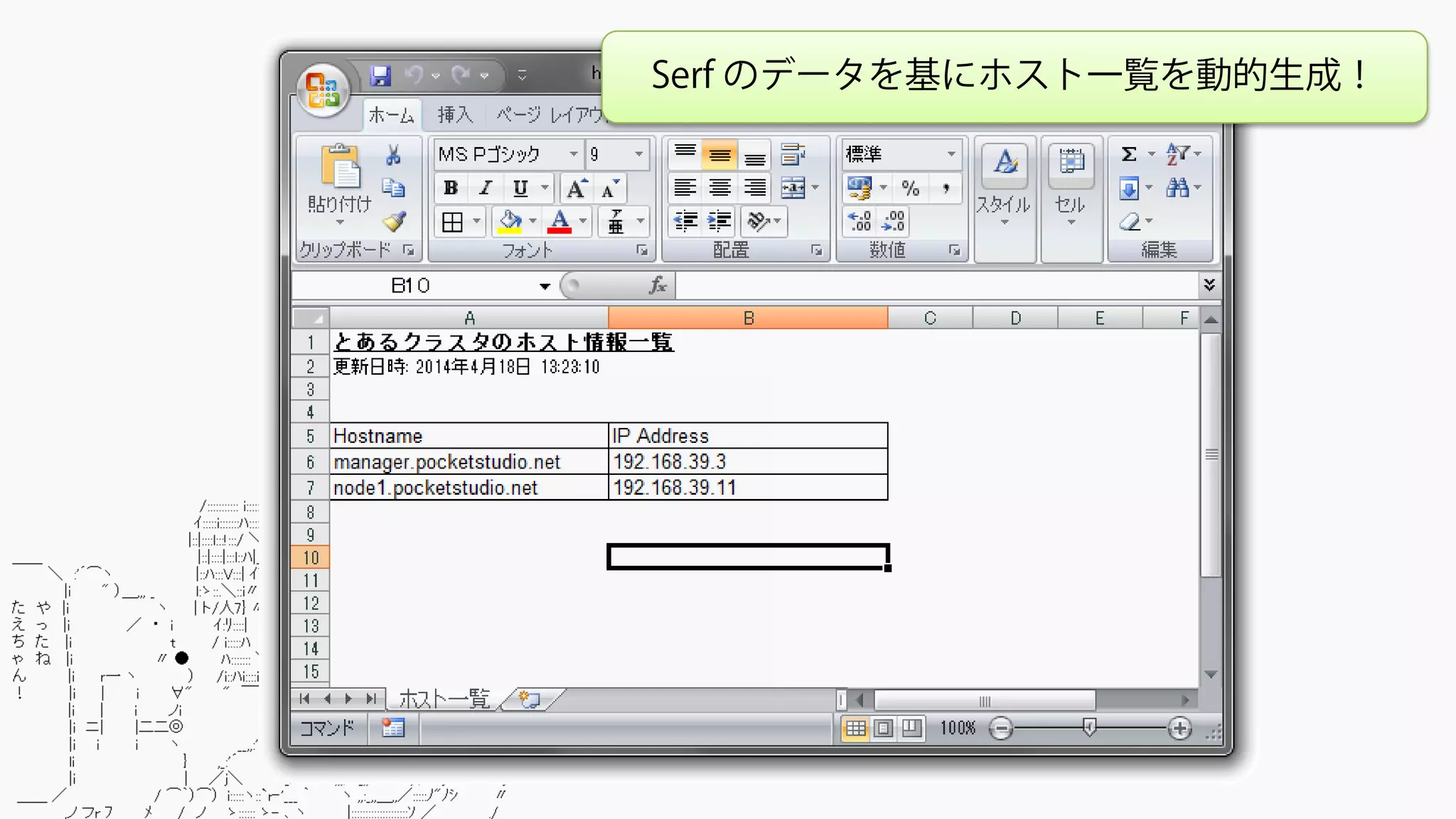Click the Redo icon
Screen dimensions: 1456x819
coord(461,75)
